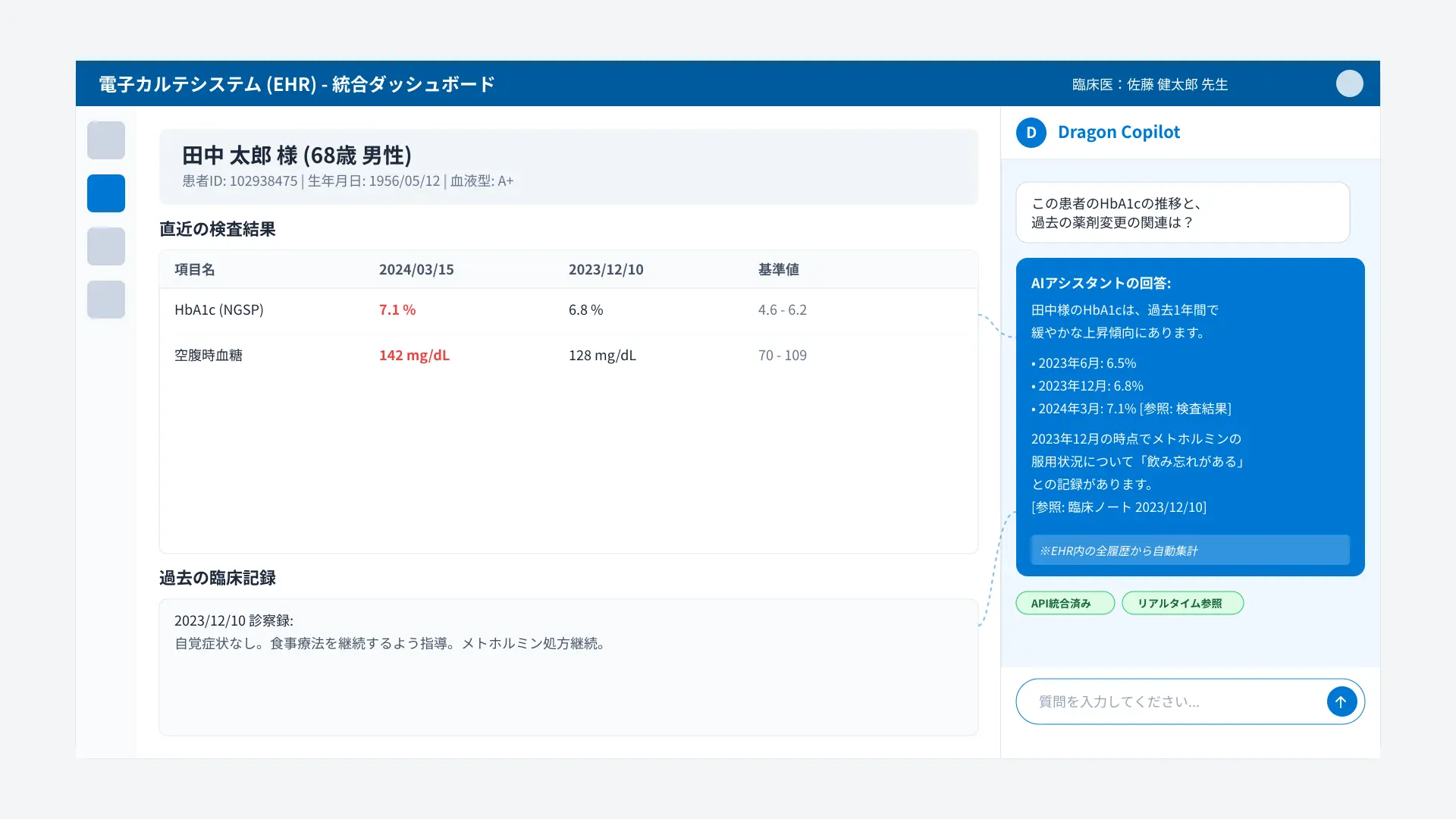Click the 2023/12/10 診察録 heading
Image resolution: width=1456 pixels, height=819 pixels.
(x=234, y=620)
